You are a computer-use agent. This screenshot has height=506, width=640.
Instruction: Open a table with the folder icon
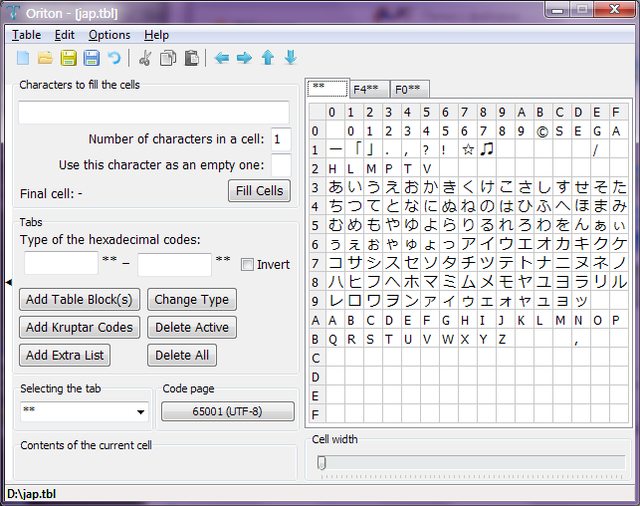click(45, 58)
